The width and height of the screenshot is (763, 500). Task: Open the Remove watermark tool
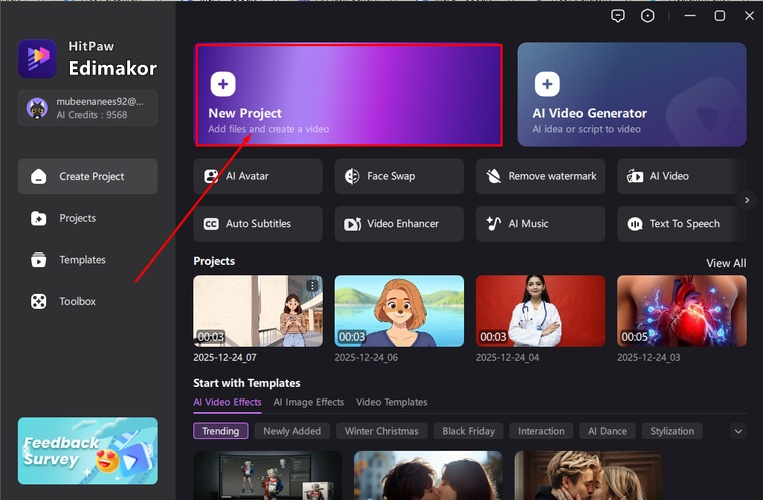click(540, 176)
